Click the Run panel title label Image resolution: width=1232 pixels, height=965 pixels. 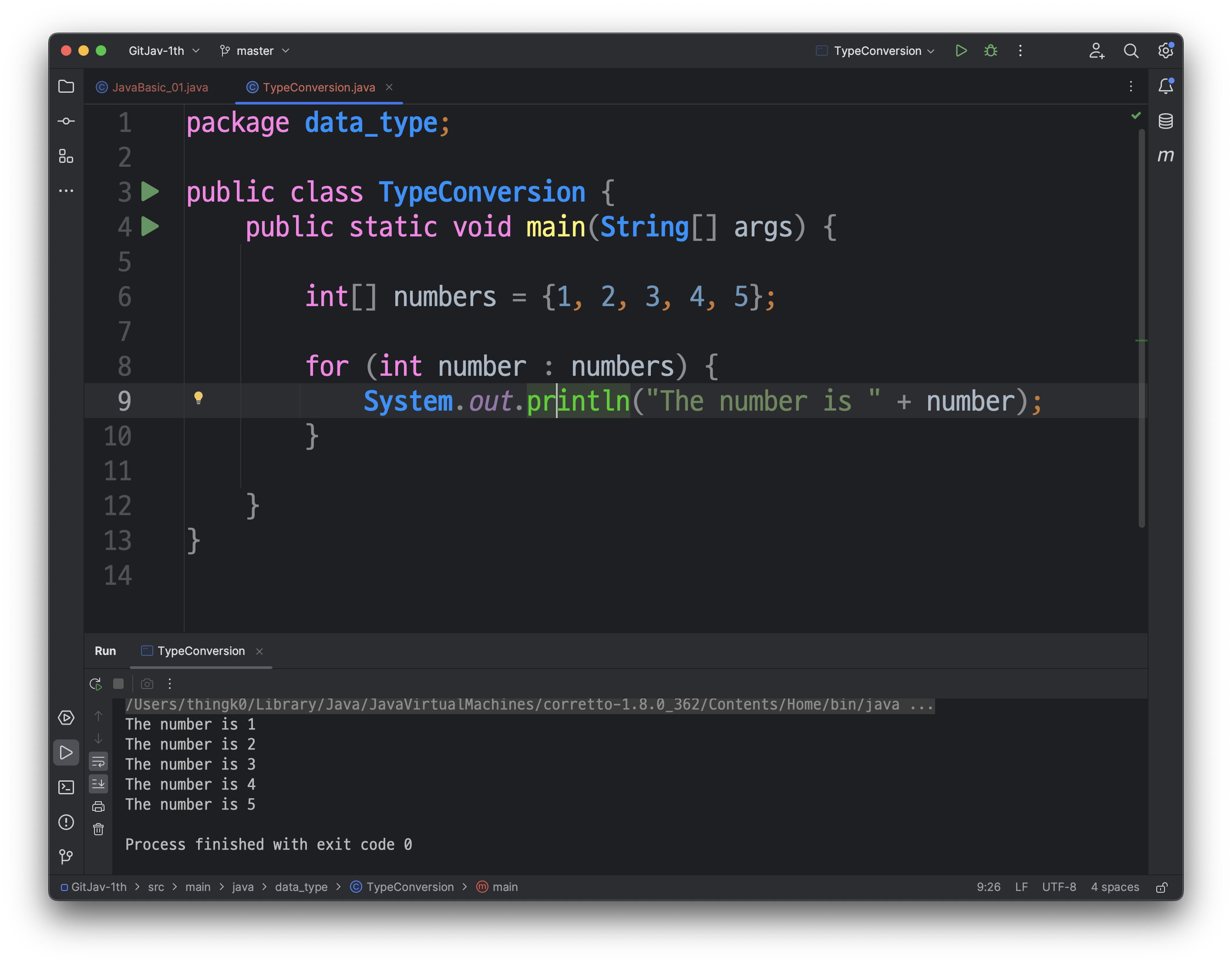(x=105, y=651)
